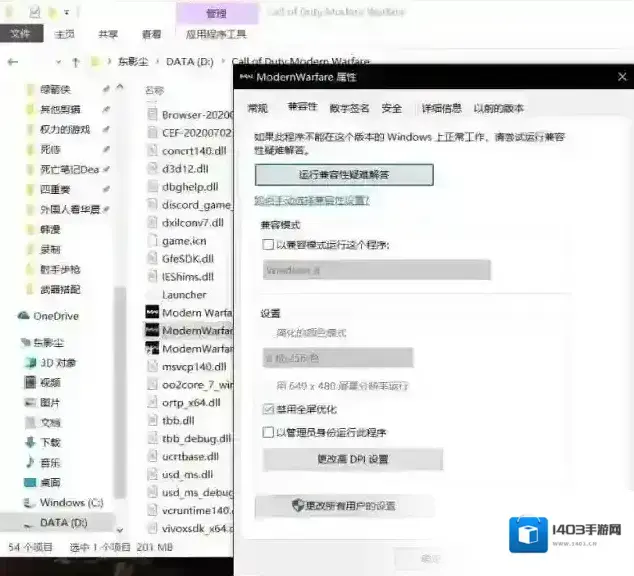Select 武器搭配 folder in navigation pane
Image resolution: width=634 pixels, height=576 pixels.
(x=60, y=289)
